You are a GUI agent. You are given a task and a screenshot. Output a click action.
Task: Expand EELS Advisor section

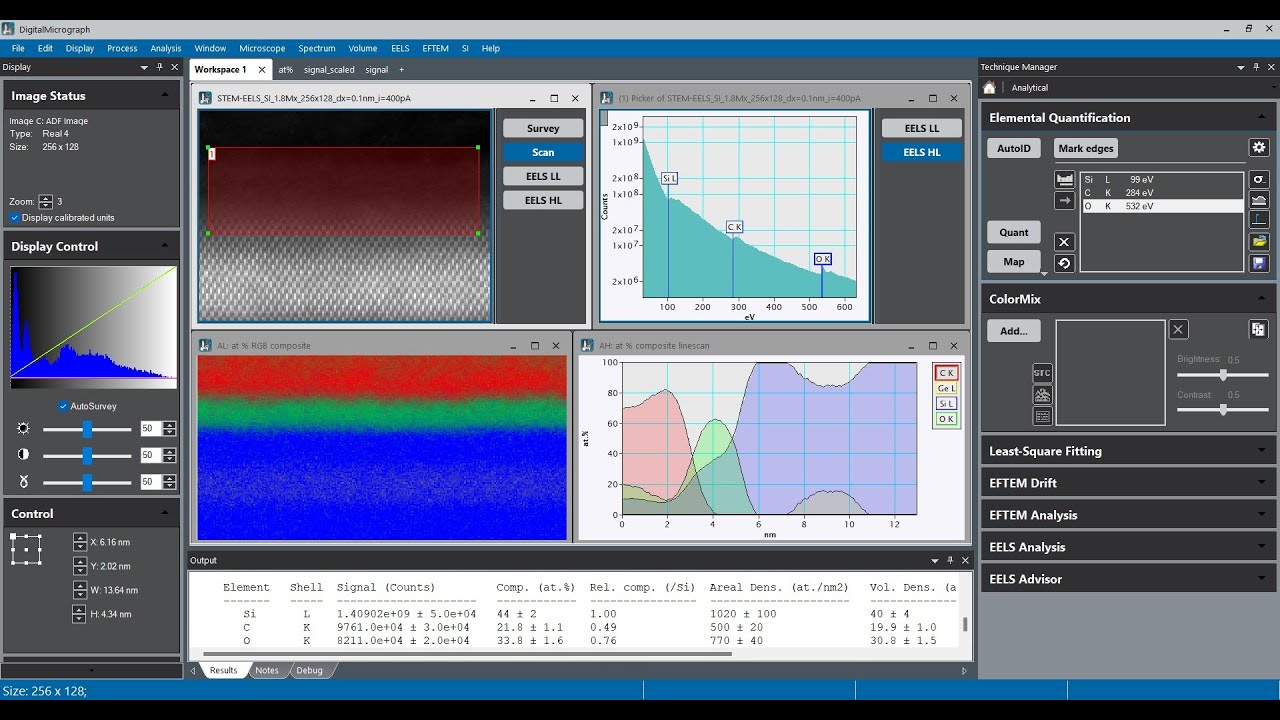(x=1128, y=579)
